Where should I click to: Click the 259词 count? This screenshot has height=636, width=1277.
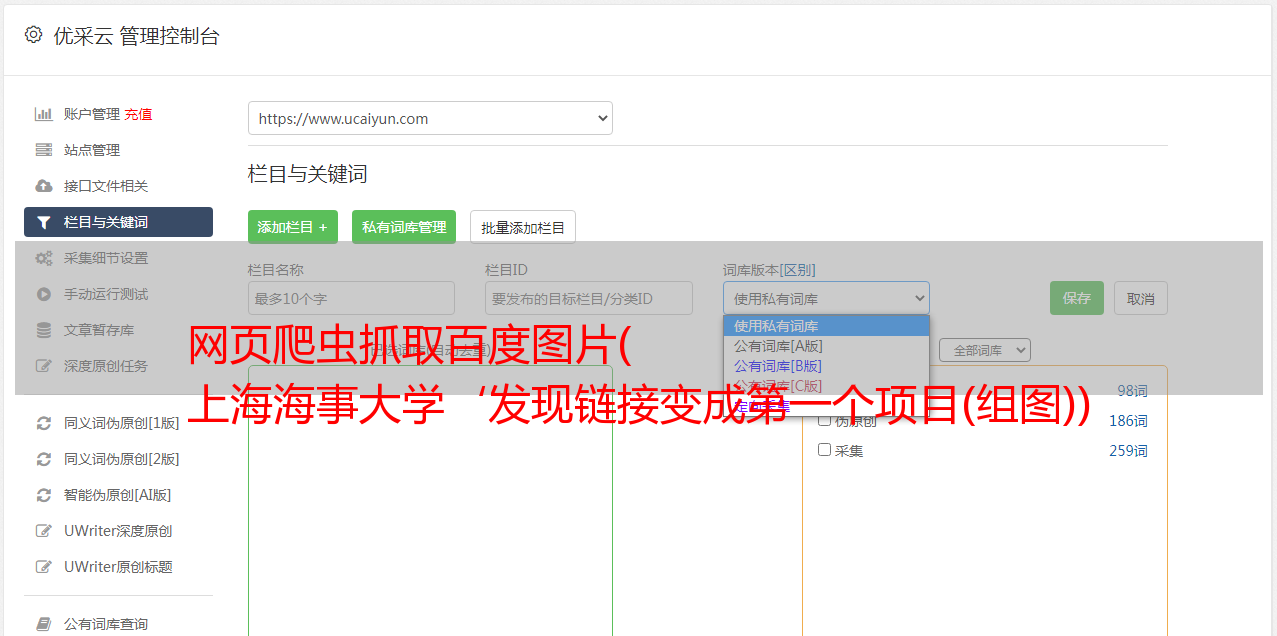pyautogui.click(x=1128, y=451)
